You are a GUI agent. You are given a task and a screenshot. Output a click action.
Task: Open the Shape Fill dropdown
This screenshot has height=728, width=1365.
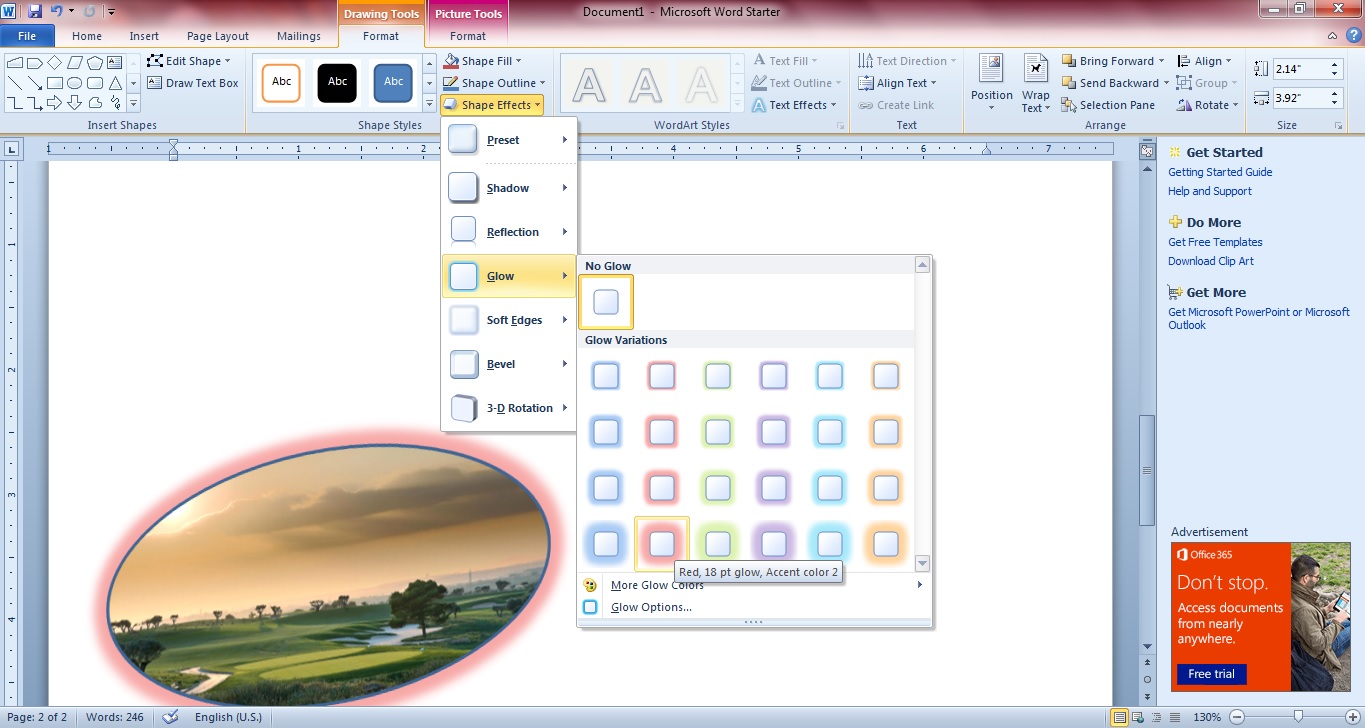(487, 60)
